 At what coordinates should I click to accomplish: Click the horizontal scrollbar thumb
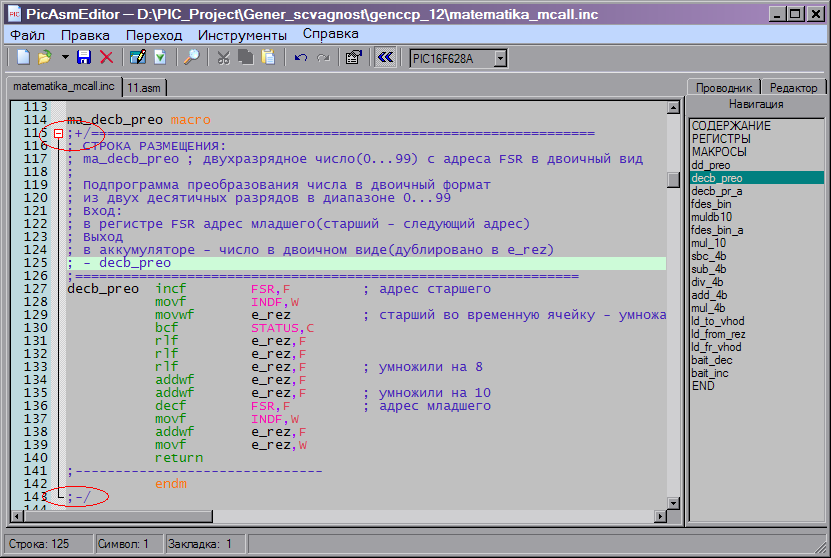118,516
